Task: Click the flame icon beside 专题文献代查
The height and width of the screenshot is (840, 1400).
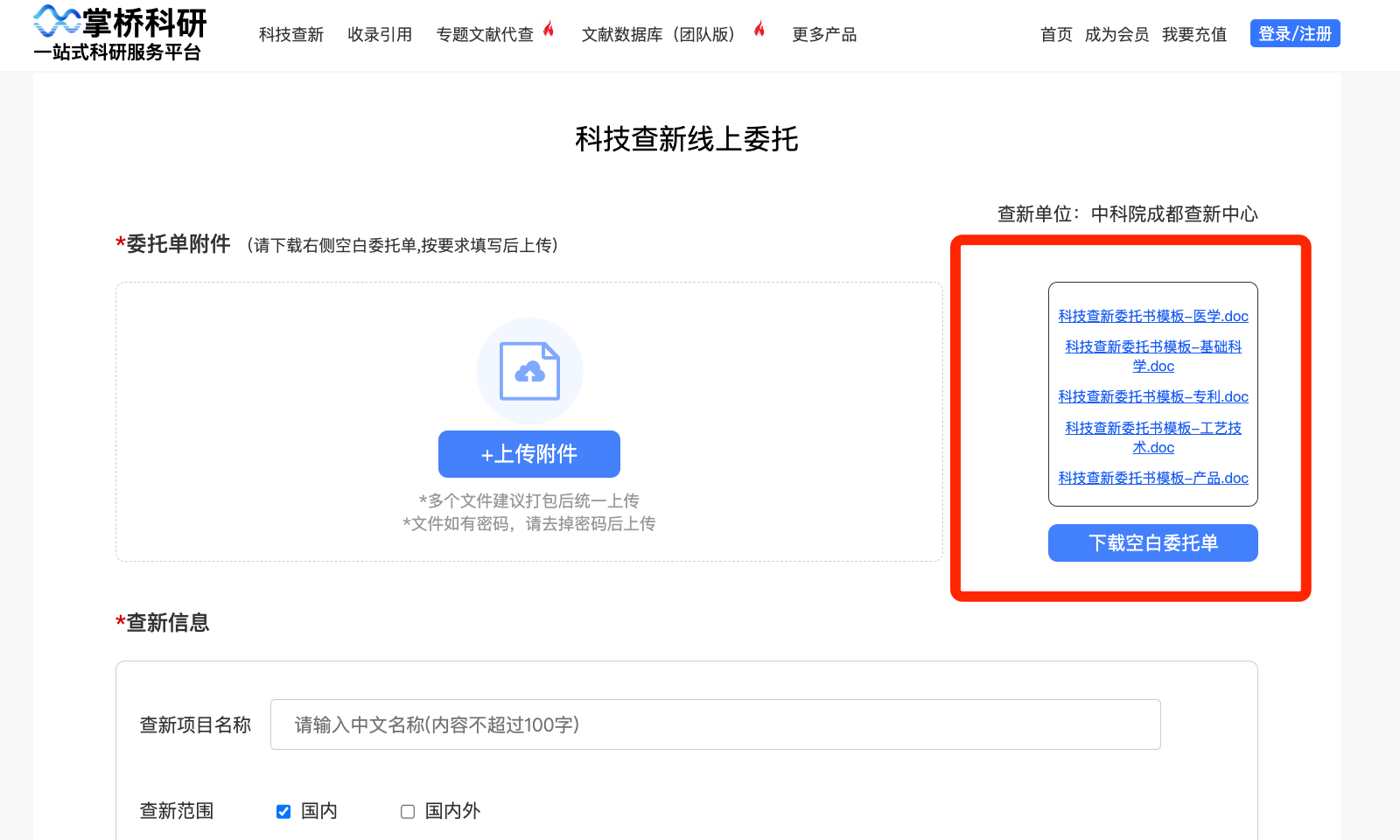Action: 549,29
